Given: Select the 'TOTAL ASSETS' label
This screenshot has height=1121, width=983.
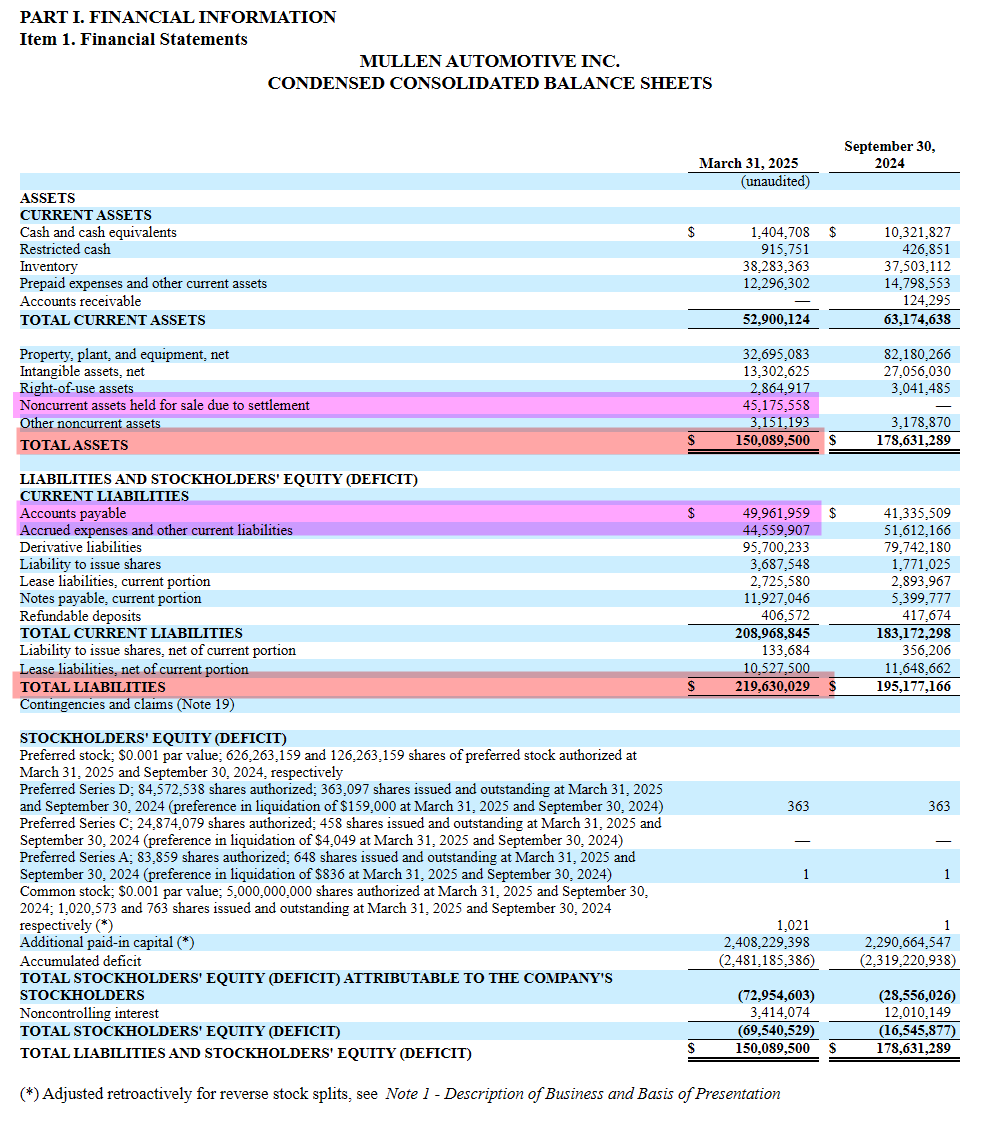Looking at the screenshot, I should pyautogui.click(x=74, y=445).
